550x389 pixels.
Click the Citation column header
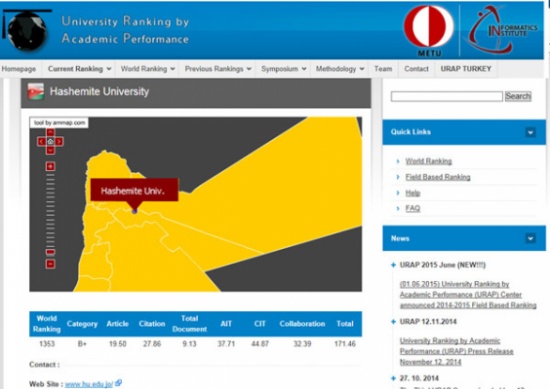[x=152, y=324]
